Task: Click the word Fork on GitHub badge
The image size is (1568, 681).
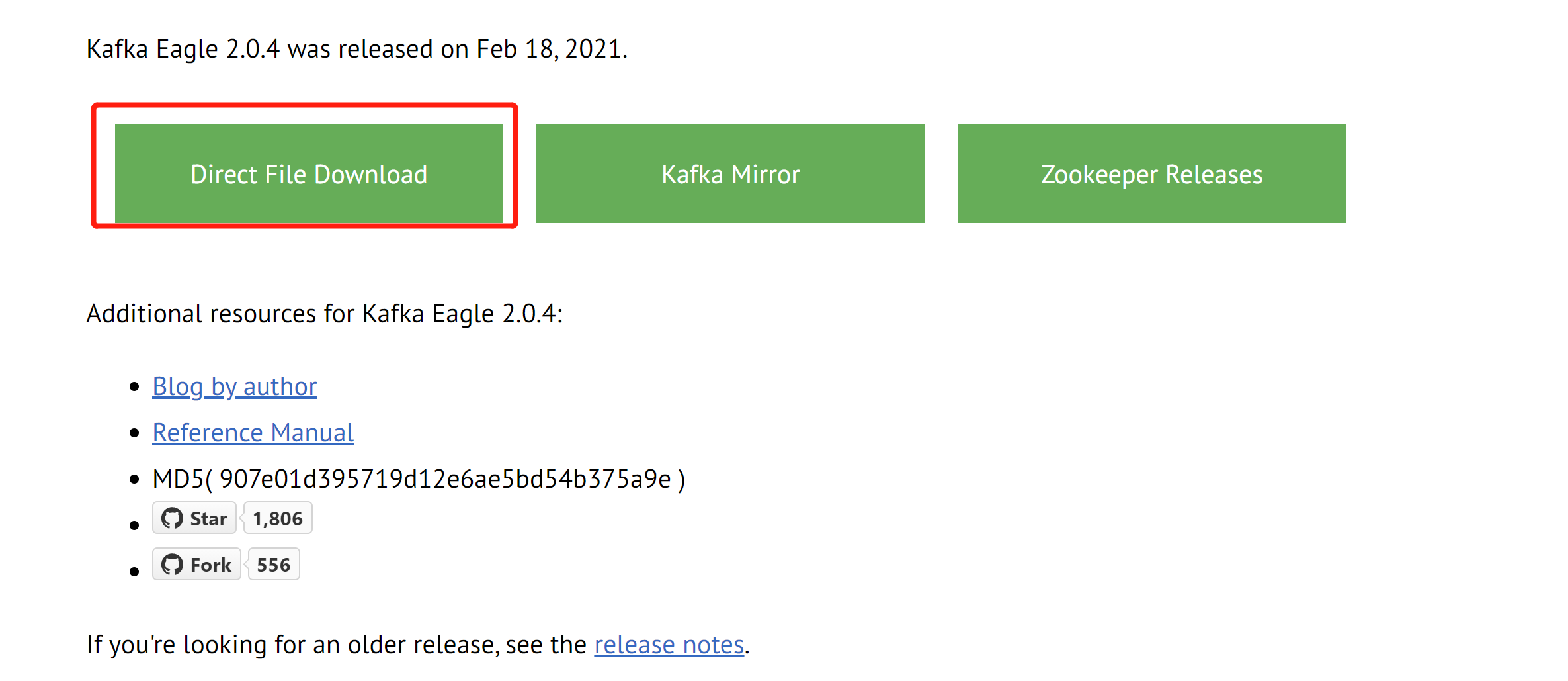Action: [x=211, y=565]
